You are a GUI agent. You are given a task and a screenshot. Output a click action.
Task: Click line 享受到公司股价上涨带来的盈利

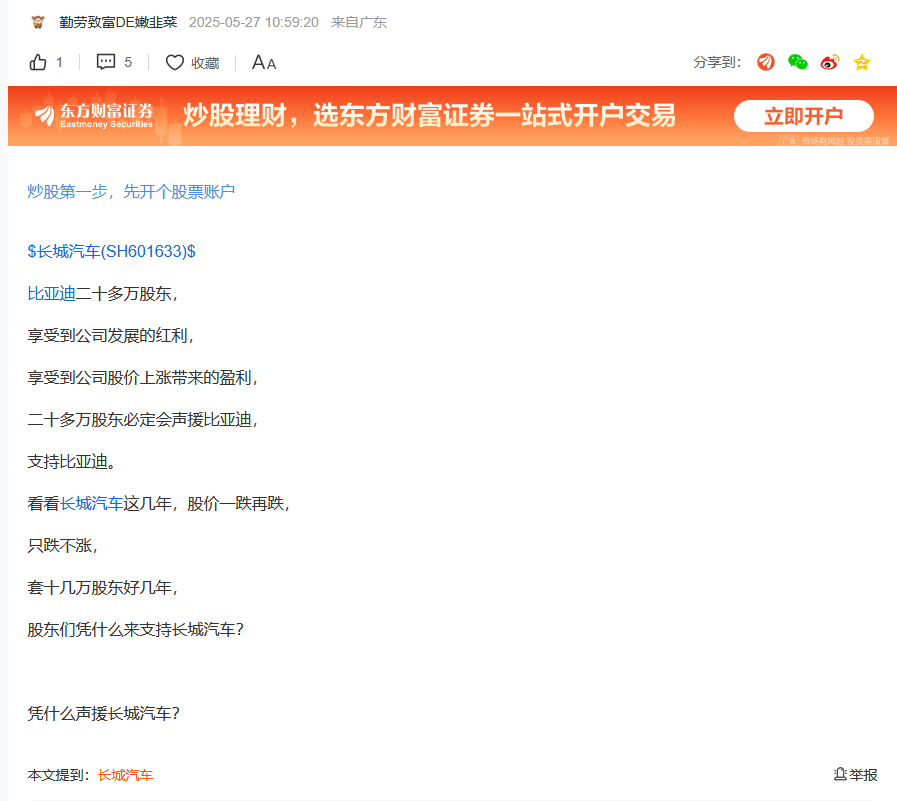(142, 378)
